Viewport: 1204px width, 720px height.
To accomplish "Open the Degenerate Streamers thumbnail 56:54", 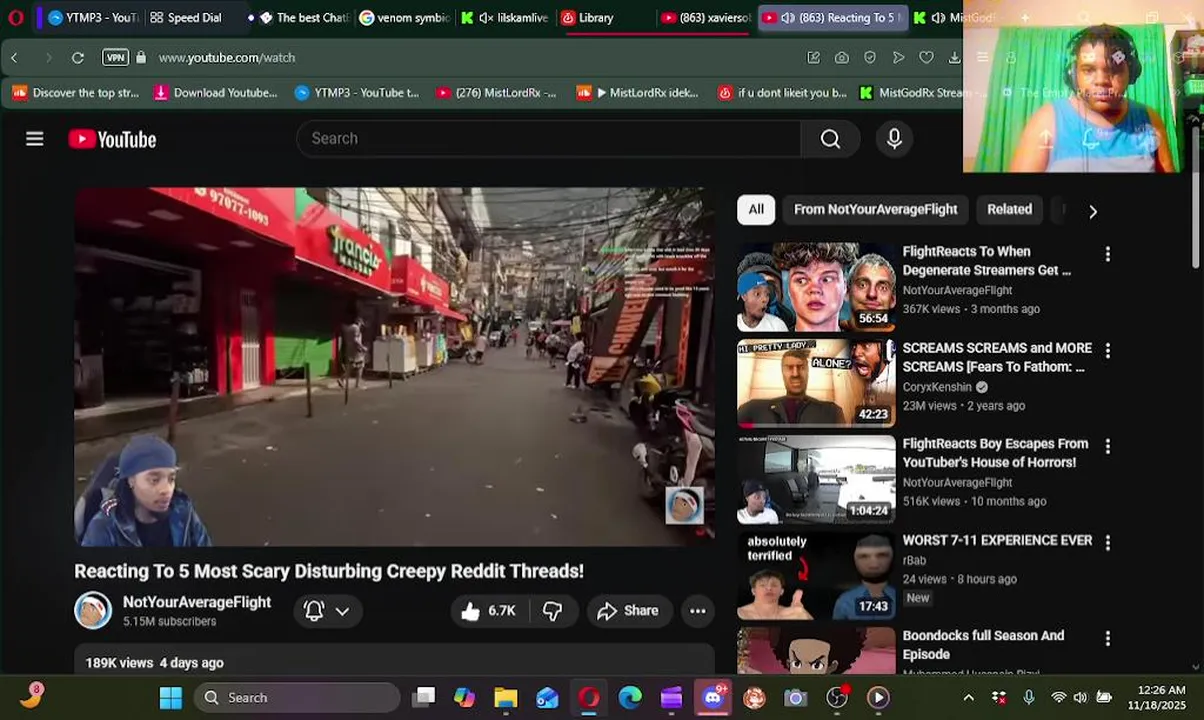I will [x=816, y=288].
